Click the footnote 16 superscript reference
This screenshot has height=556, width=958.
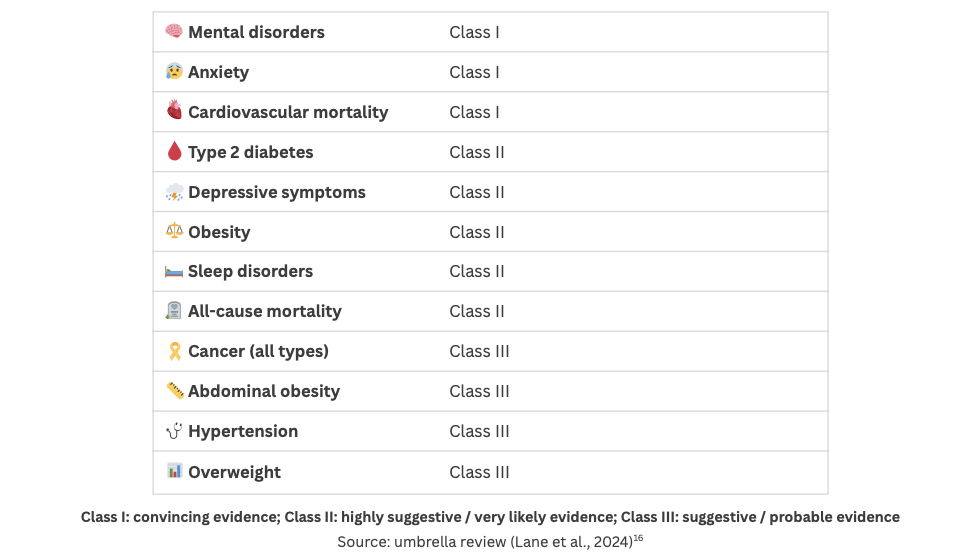638,538
